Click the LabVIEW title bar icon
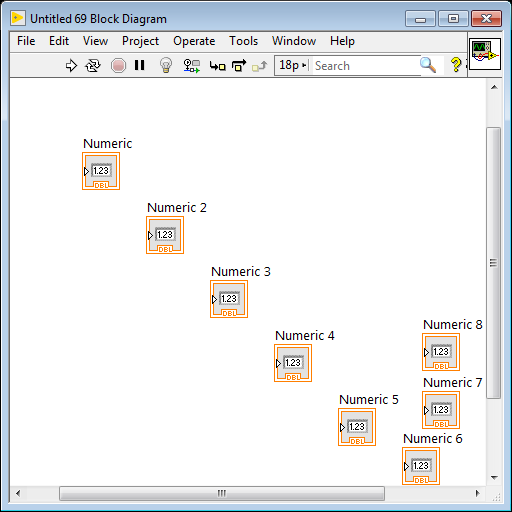 click(18, 18)
